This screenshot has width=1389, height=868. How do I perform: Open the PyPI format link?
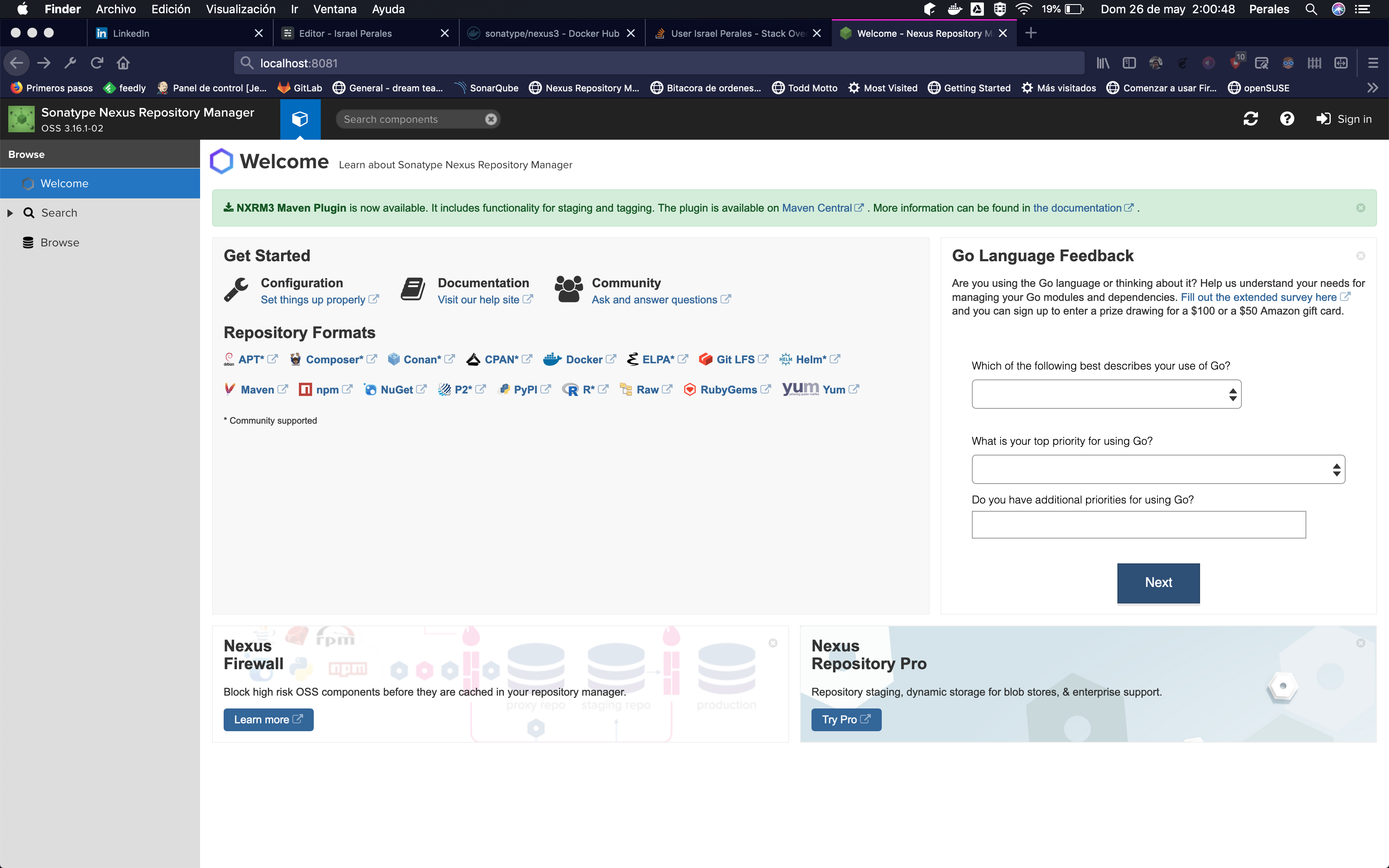click(525, 390)
